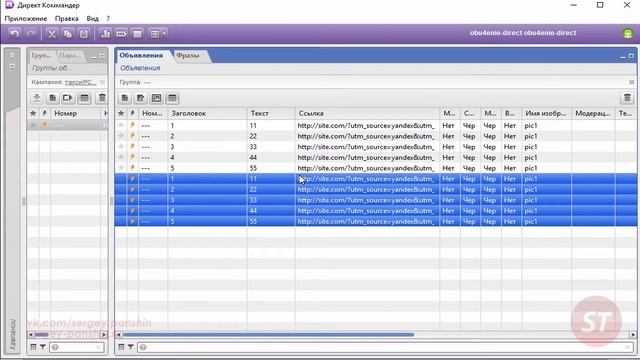Viewport: 640px width, 360px height.
Task: Click the image picture icon in the ads toolbar
Action: [x=156, y=98]
